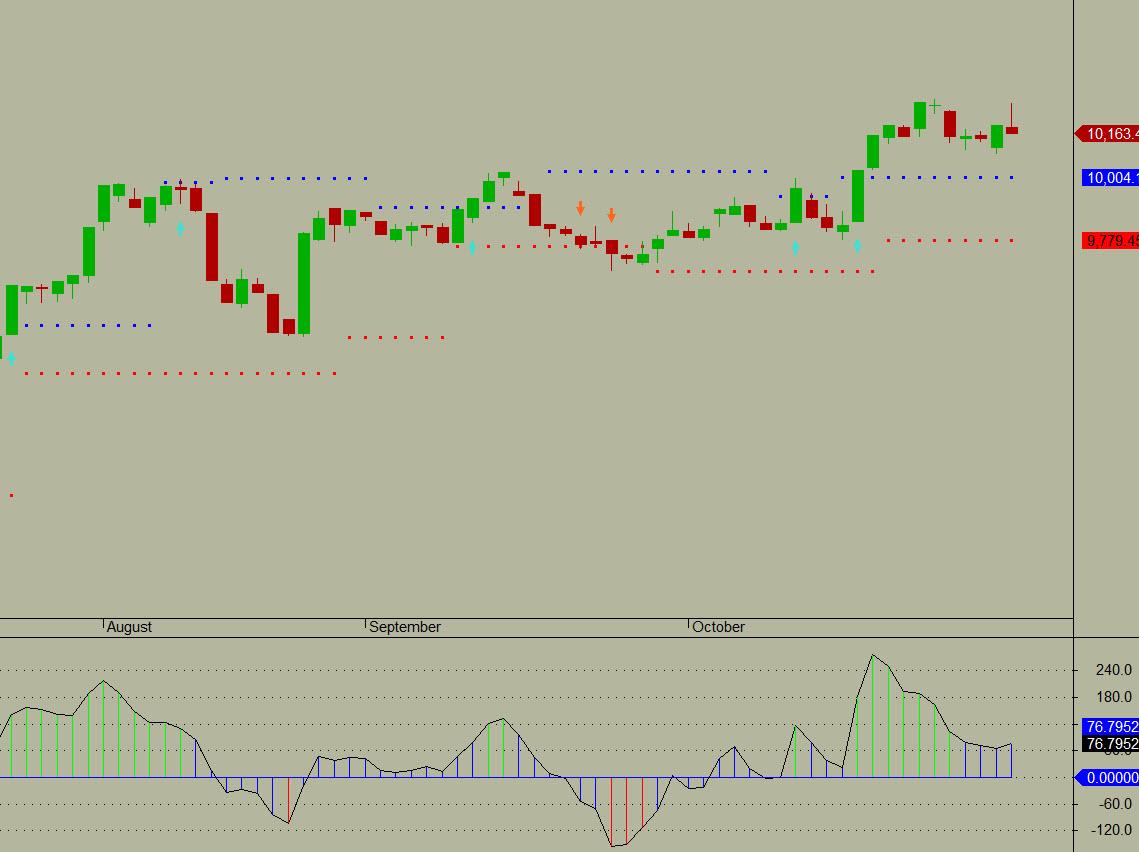This screenshot has width=1139, height=852.
Task: Select the October label on time axis
Action: (718, 627)
